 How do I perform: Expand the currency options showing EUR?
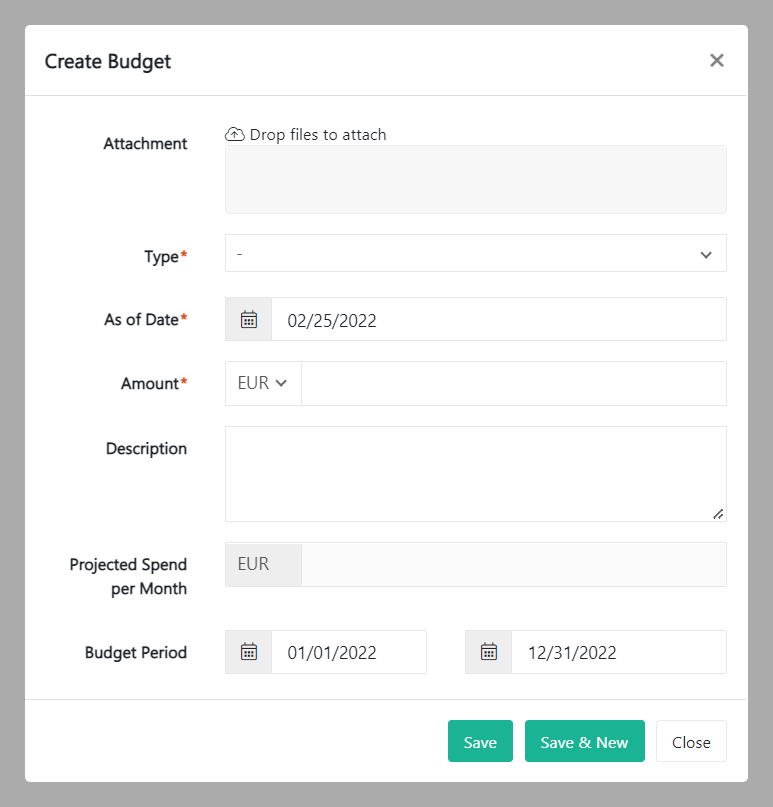(x=262, y=383)
